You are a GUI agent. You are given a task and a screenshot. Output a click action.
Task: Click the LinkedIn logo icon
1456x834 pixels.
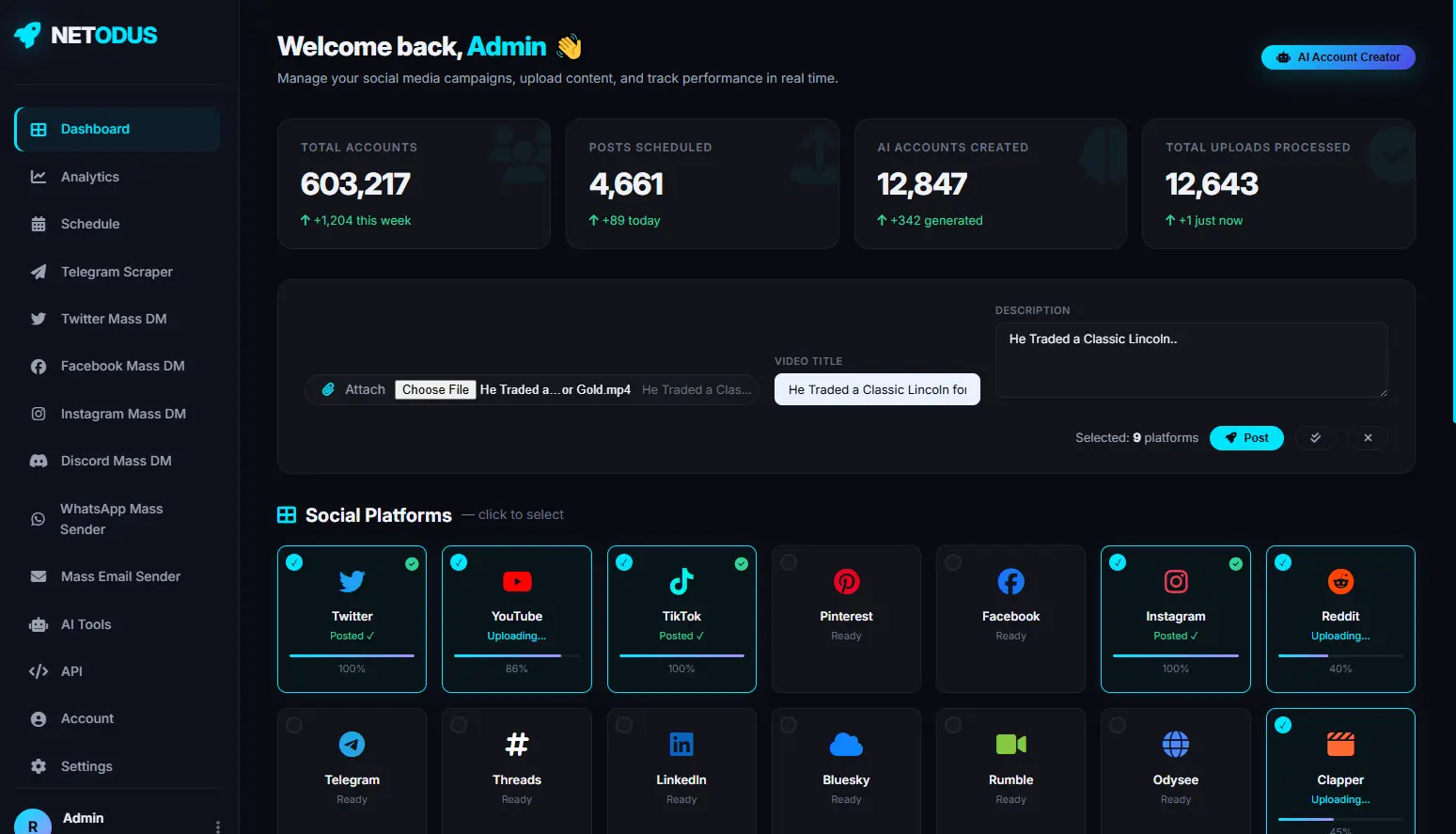pos(681,745)
